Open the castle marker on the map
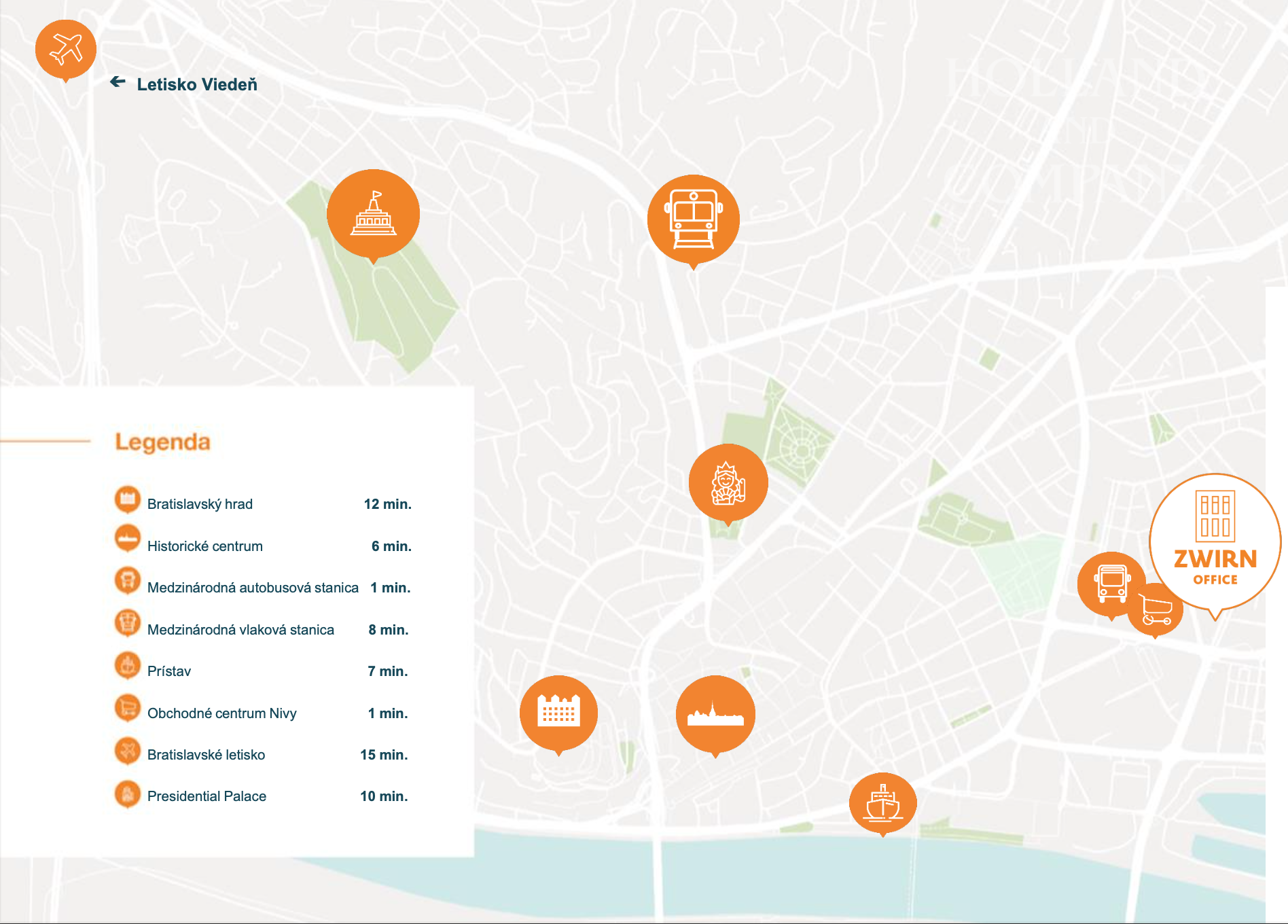The height and width of the screenshot is (924, 1288). [x=558, y=713]
